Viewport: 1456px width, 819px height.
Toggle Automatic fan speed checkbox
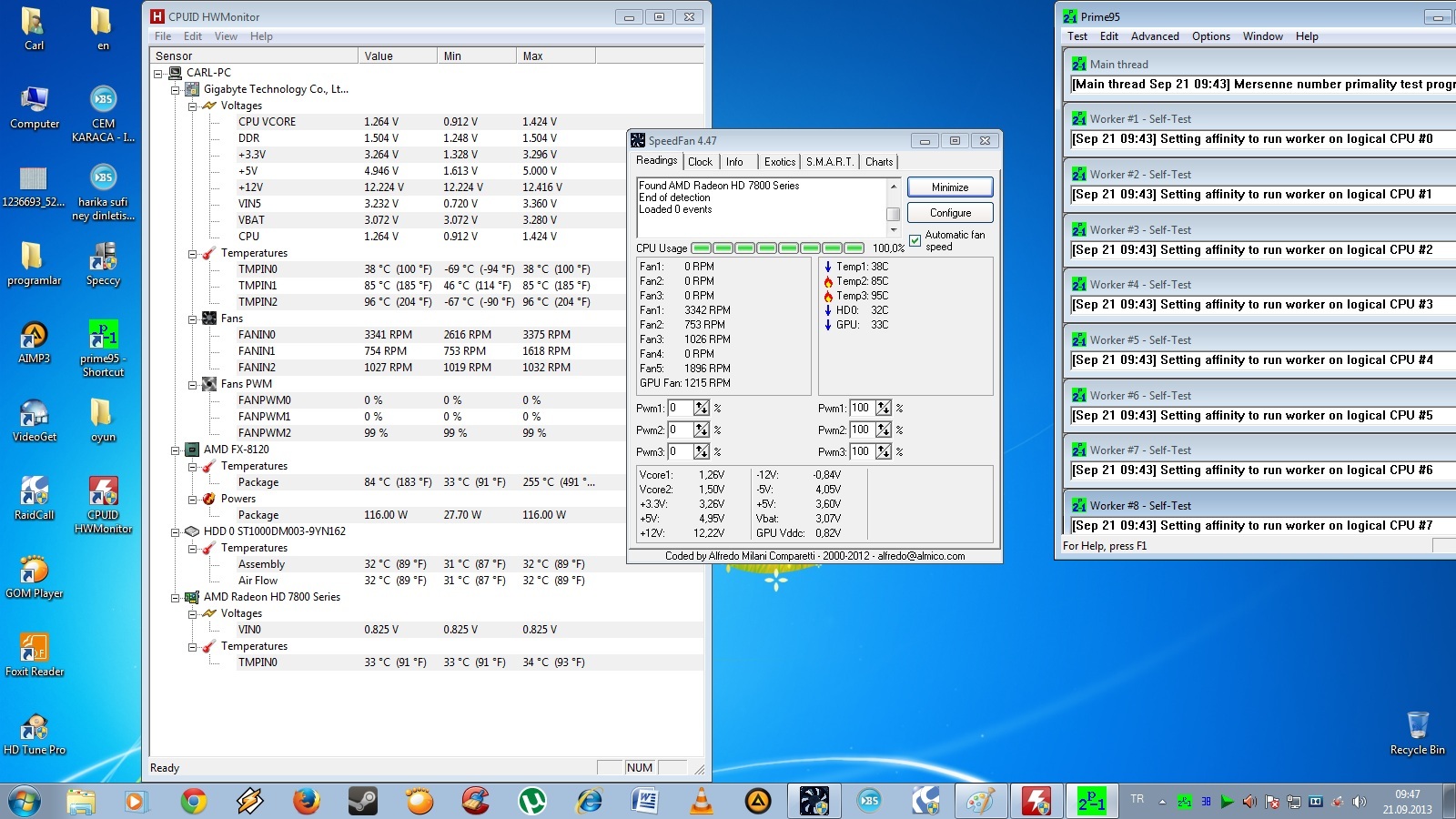pyautogui.click(x=915, y=240)
